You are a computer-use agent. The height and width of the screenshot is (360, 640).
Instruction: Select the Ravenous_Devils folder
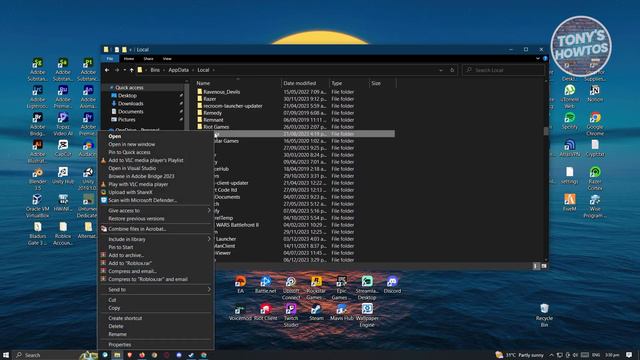[221, 92]
